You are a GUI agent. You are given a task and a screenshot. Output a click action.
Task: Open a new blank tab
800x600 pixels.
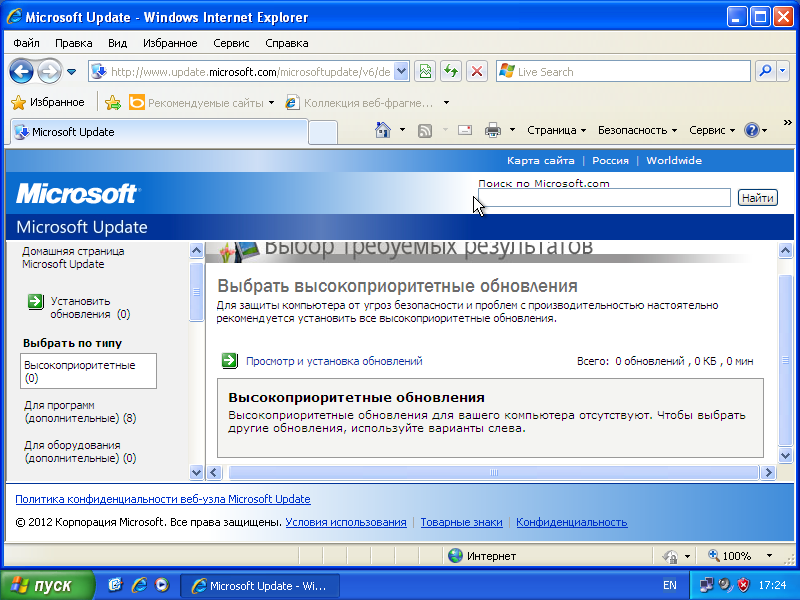tap(323, 133)
